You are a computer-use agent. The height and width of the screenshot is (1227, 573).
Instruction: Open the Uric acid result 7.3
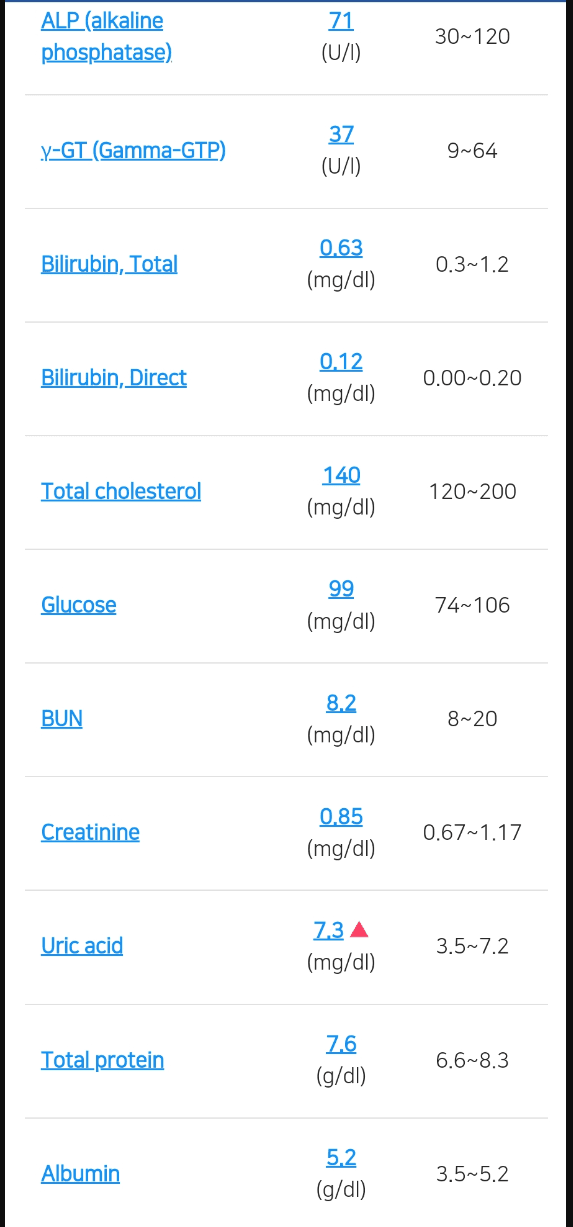pyautogui.click(x=329, y=931)
